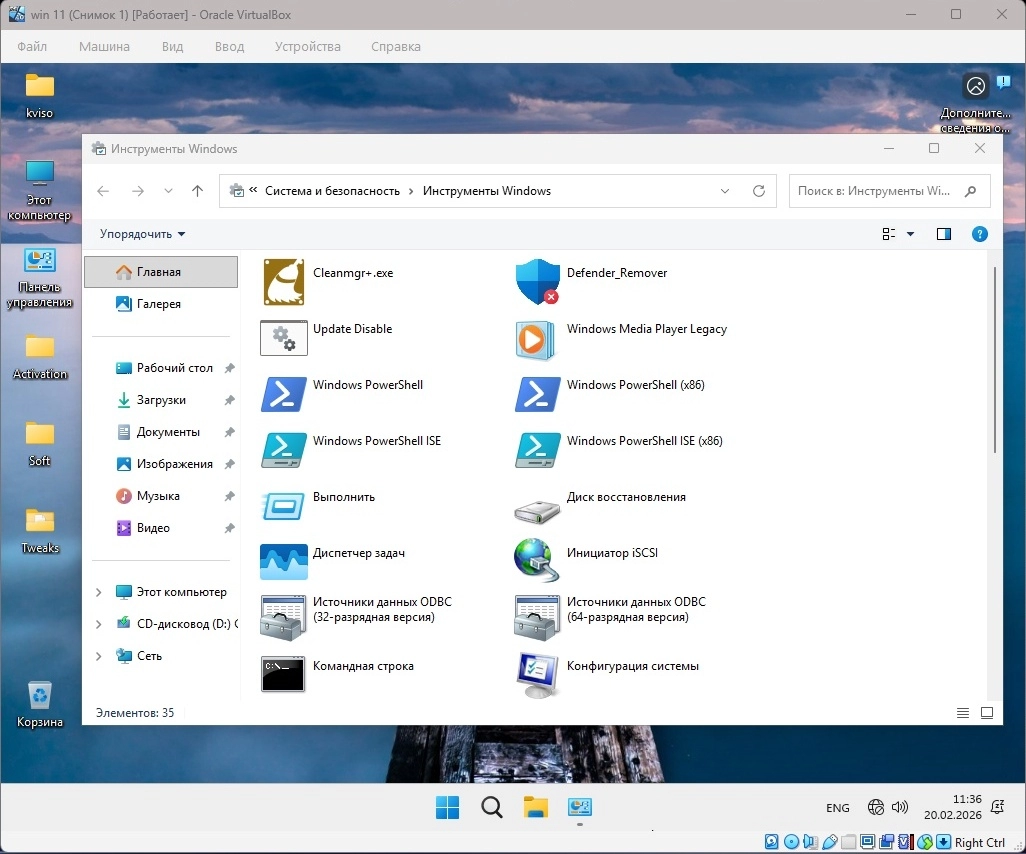Open the Машина menu in VirtualBox
Screen dimensions: 1026x854
coord(104,46)
